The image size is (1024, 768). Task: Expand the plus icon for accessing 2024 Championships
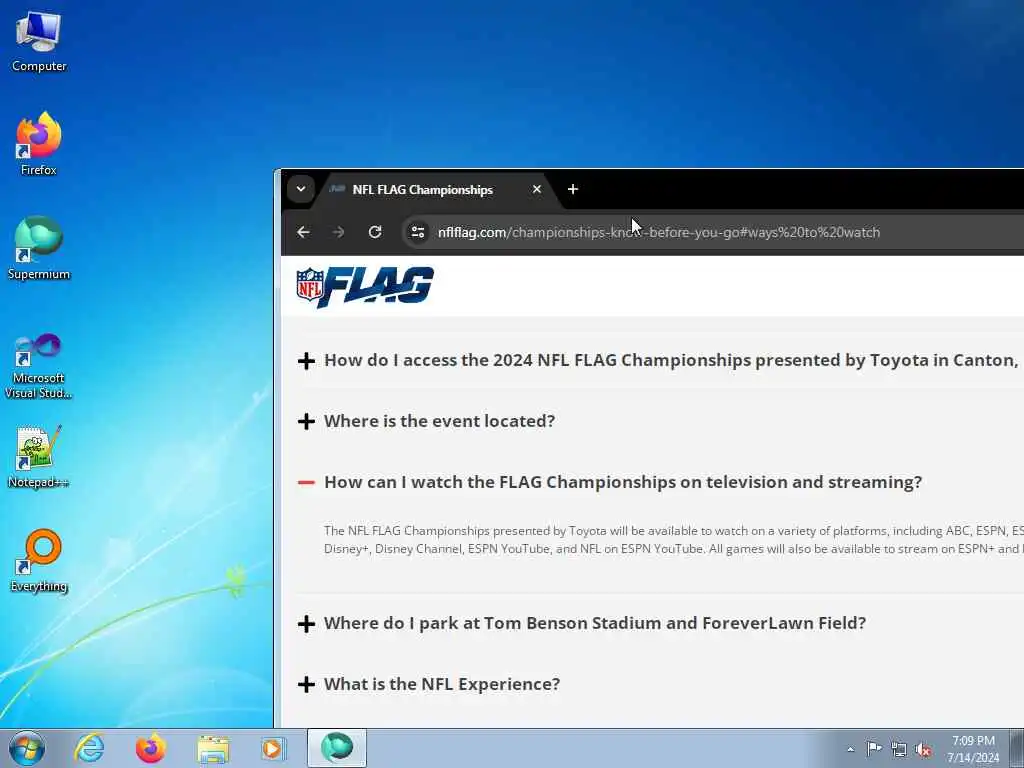[x=306, y=360]
